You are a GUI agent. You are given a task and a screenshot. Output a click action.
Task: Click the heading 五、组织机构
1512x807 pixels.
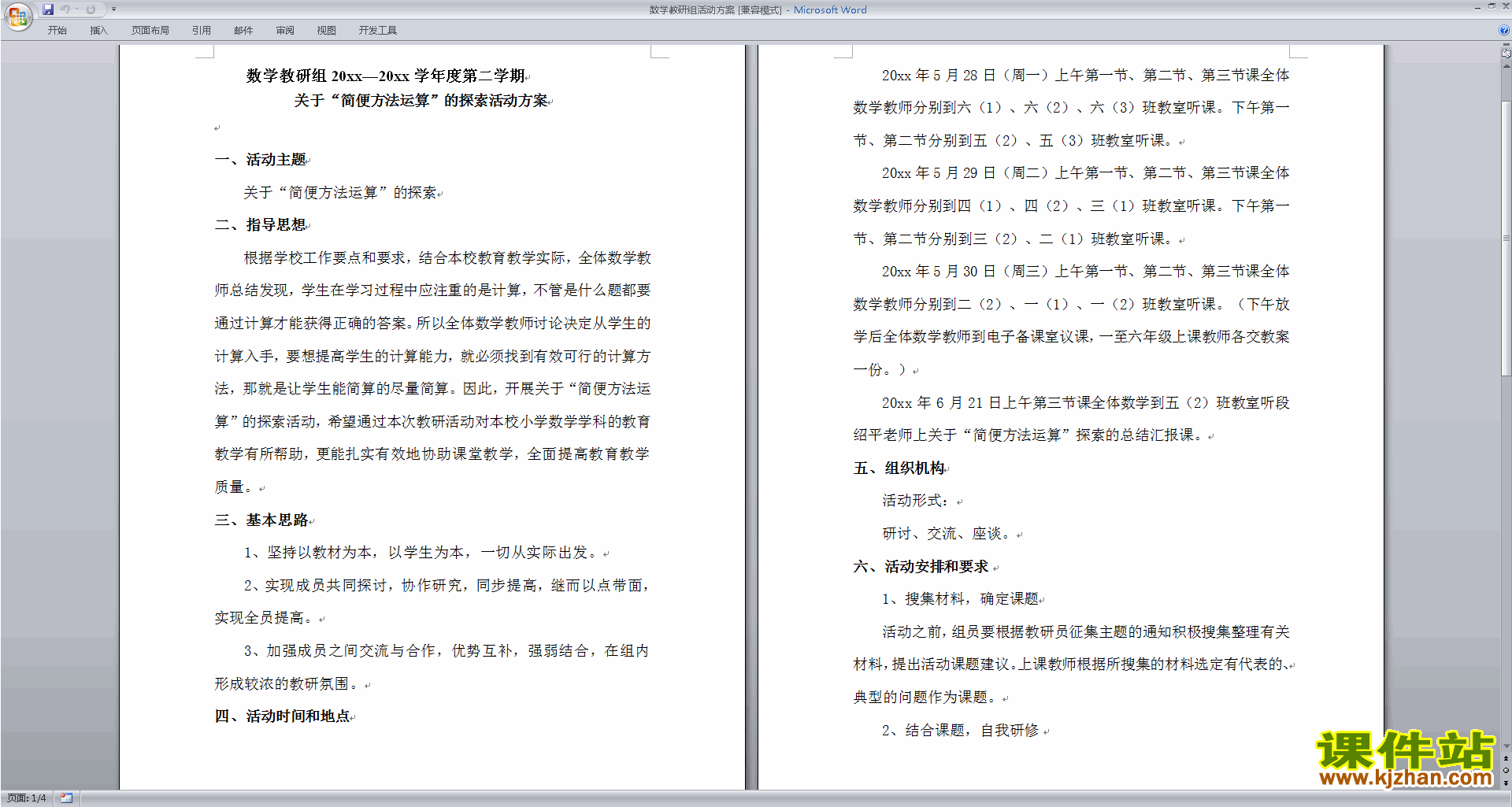[x=899, y=468]
